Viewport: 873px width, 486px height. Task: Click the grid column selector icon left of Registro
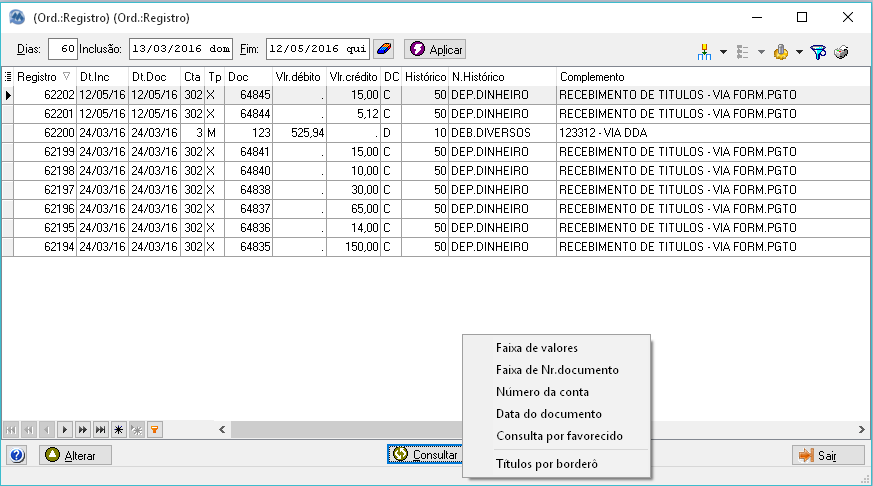click(x=8, y=77)
